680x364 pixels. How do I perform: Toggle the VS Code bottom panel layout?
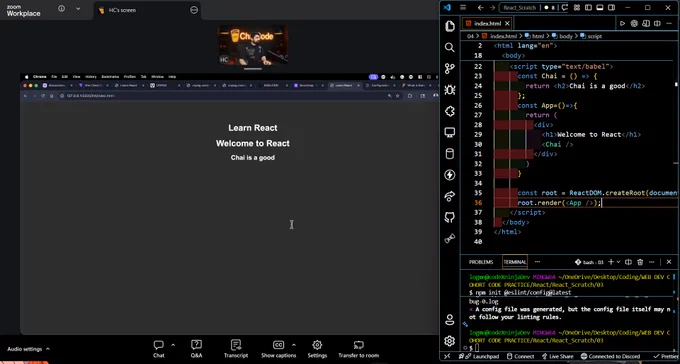(x=600, y=7)
